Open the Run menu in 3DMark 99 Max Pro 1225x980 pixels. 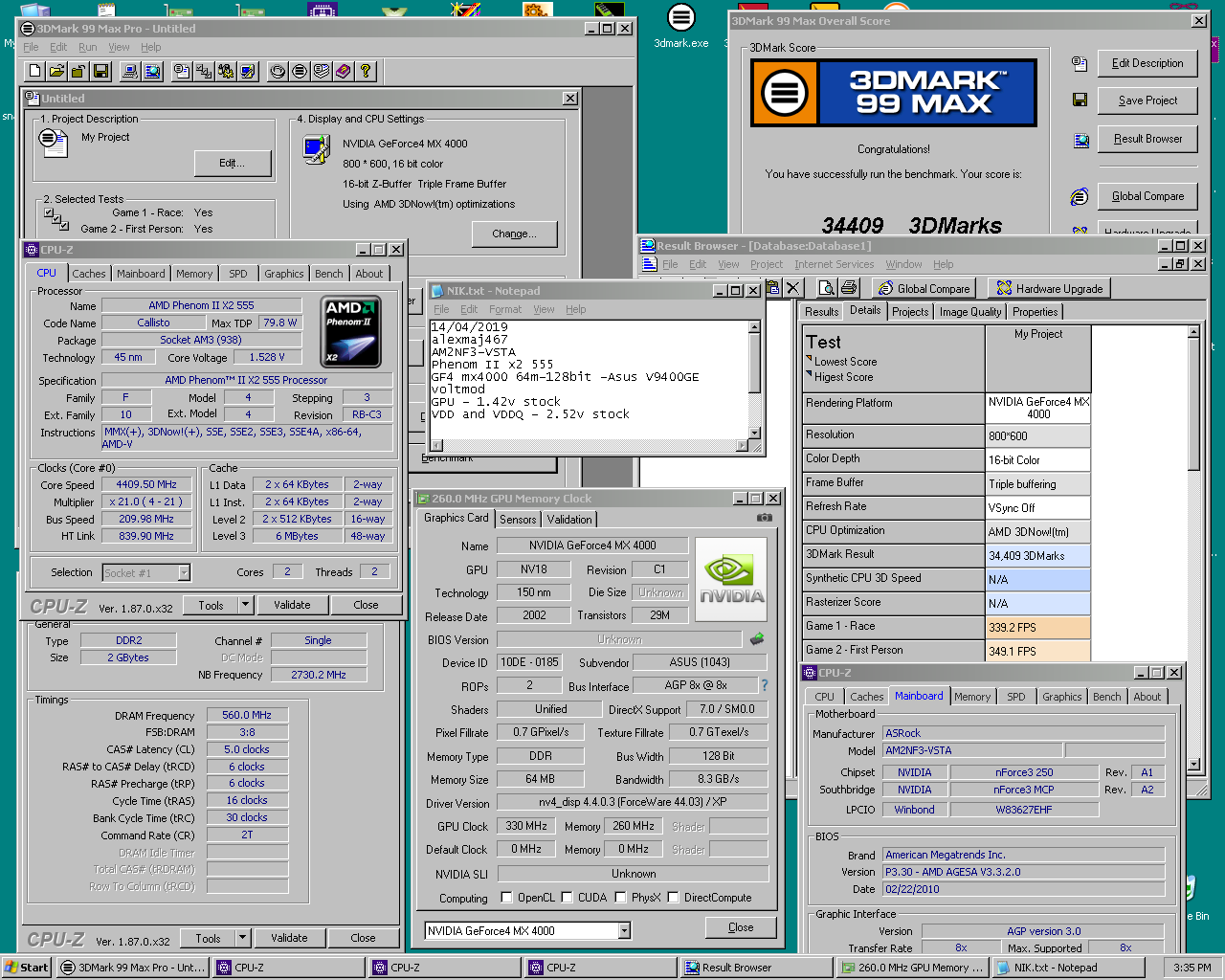(x=87, y=47)
